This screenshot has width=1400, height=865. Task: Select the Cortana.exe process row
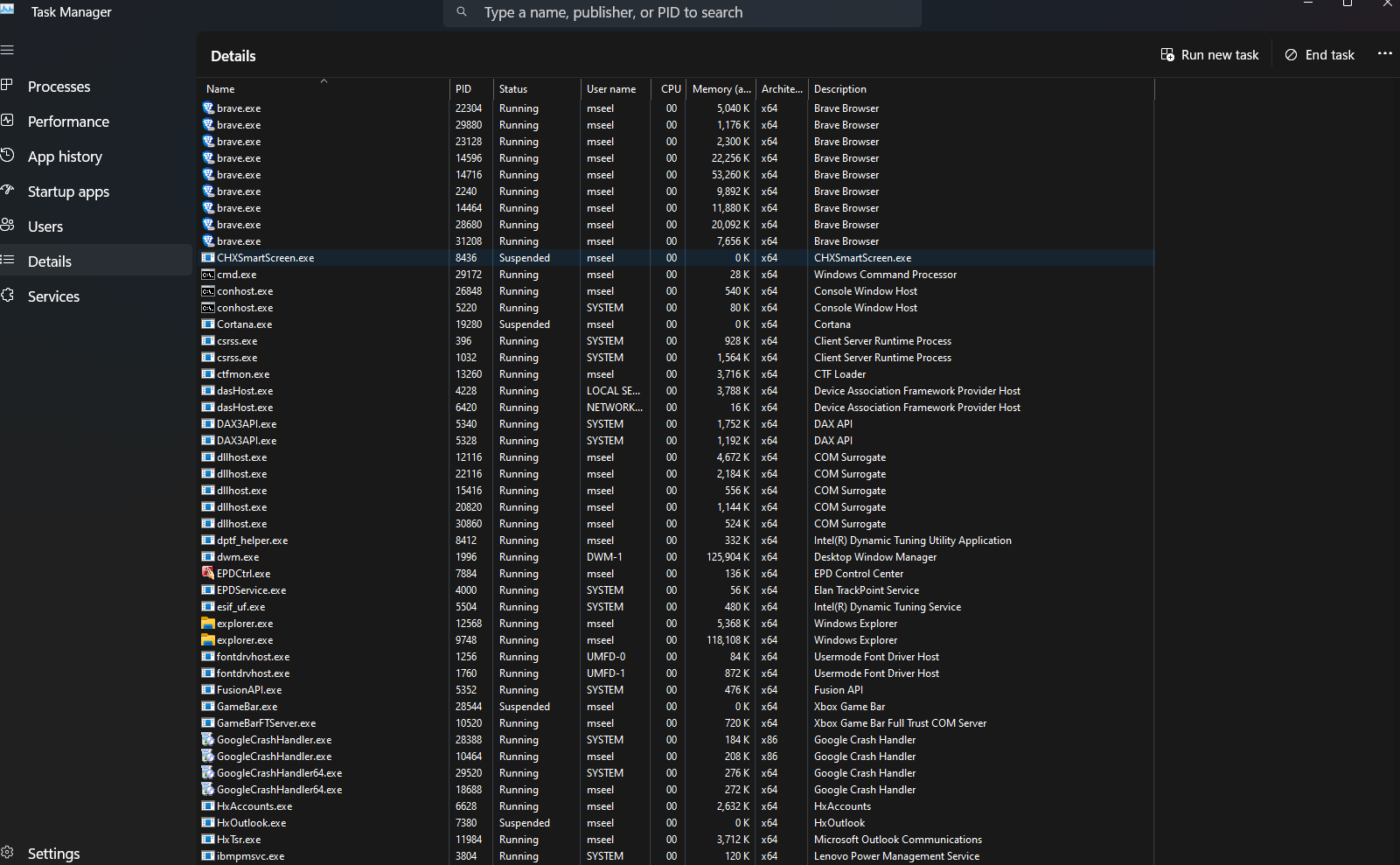pyautogui.click(x=677, y=324)
